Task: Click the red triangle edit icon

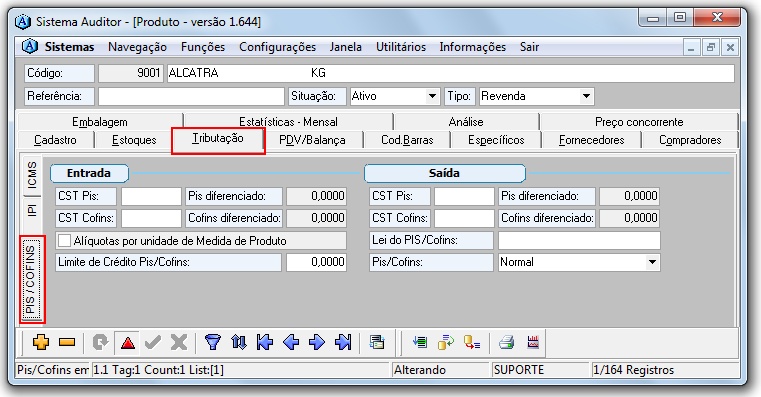Action: pyautogui.click(x=128, y=343)
